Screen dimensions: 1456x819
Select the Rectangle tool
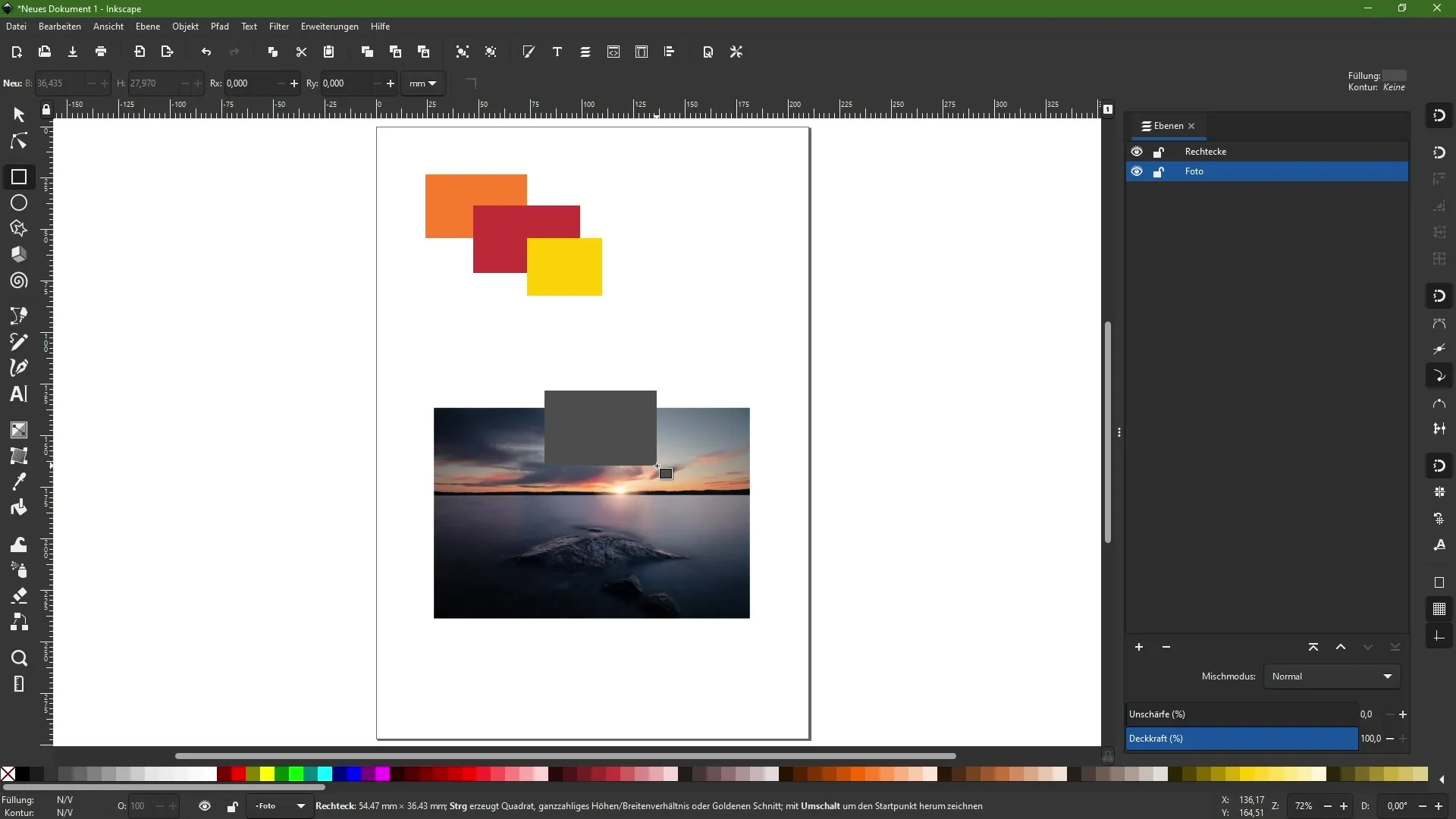(x=18, y=177)
